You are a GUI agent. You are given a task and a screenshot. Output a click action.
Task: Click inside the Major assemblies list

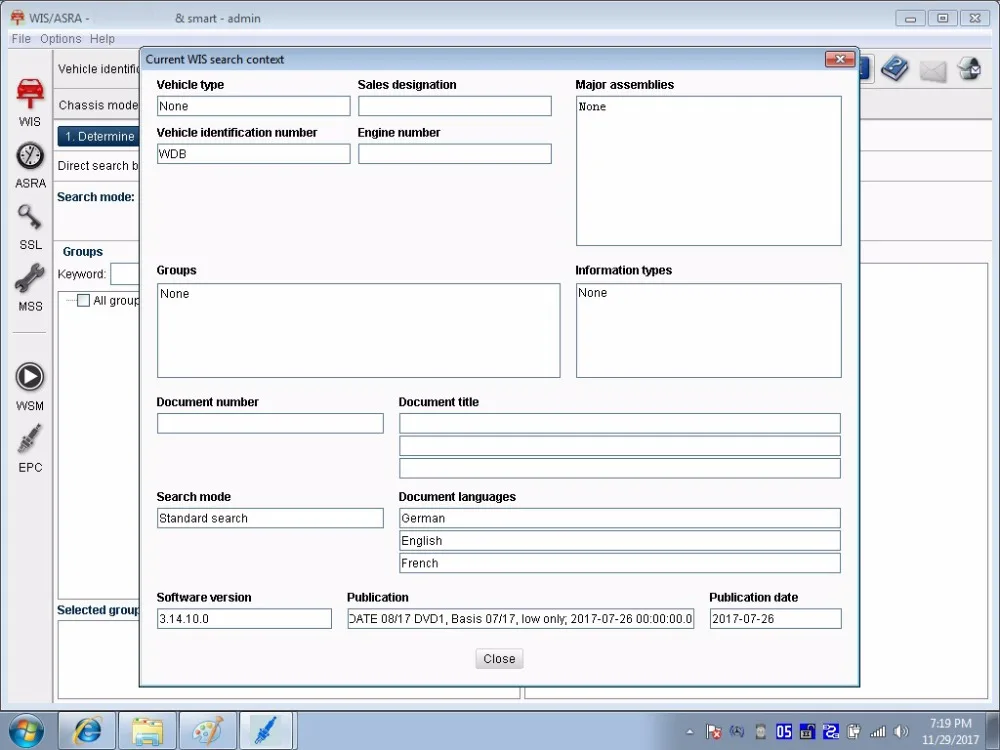coord(709,171)
